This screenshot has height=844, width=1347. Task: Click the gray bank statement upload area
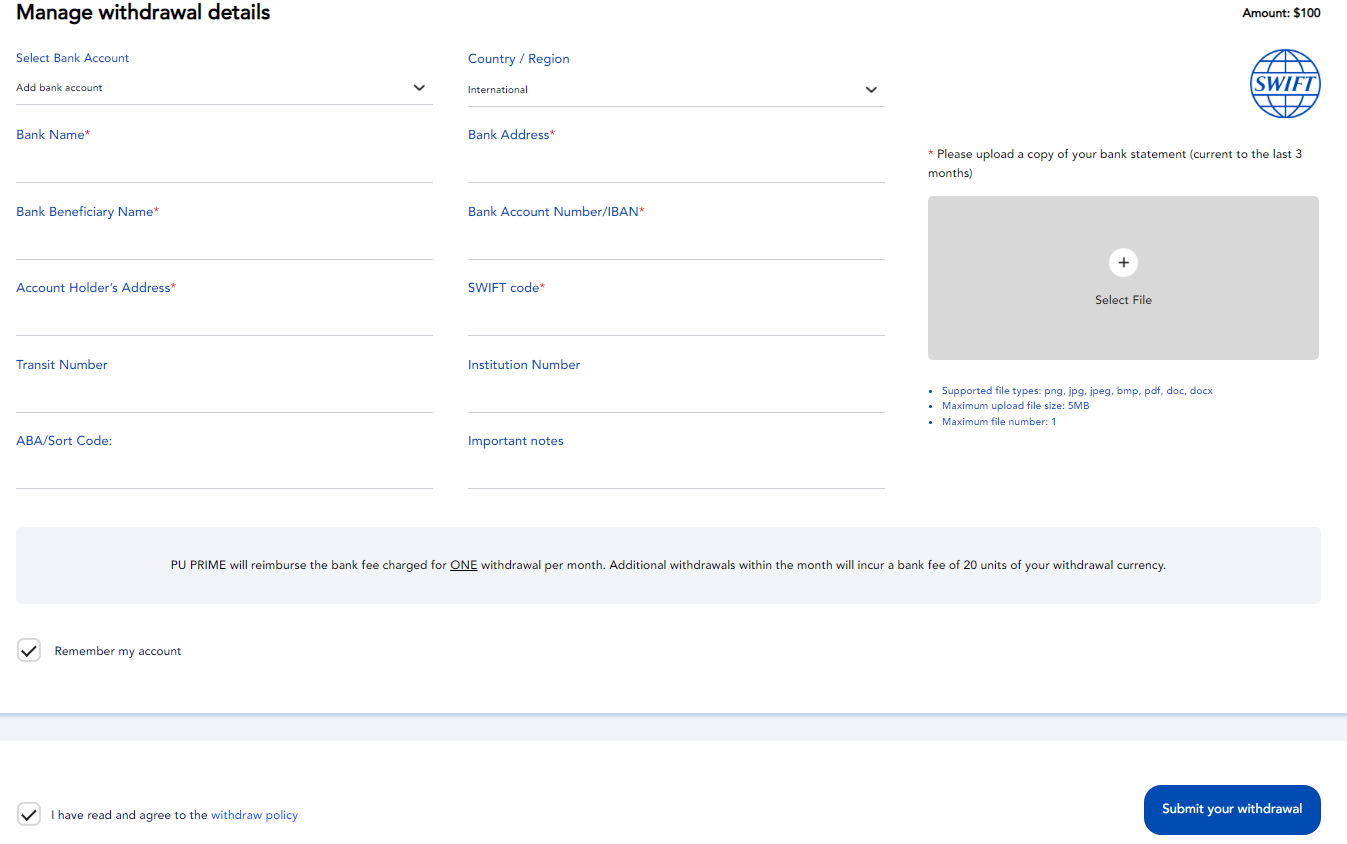coord(1123,278)
